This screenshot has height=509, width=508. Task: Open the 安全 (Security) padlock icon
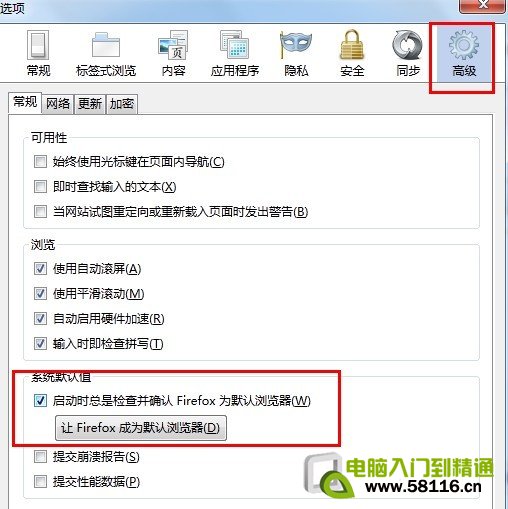click(x=352, y=53)
